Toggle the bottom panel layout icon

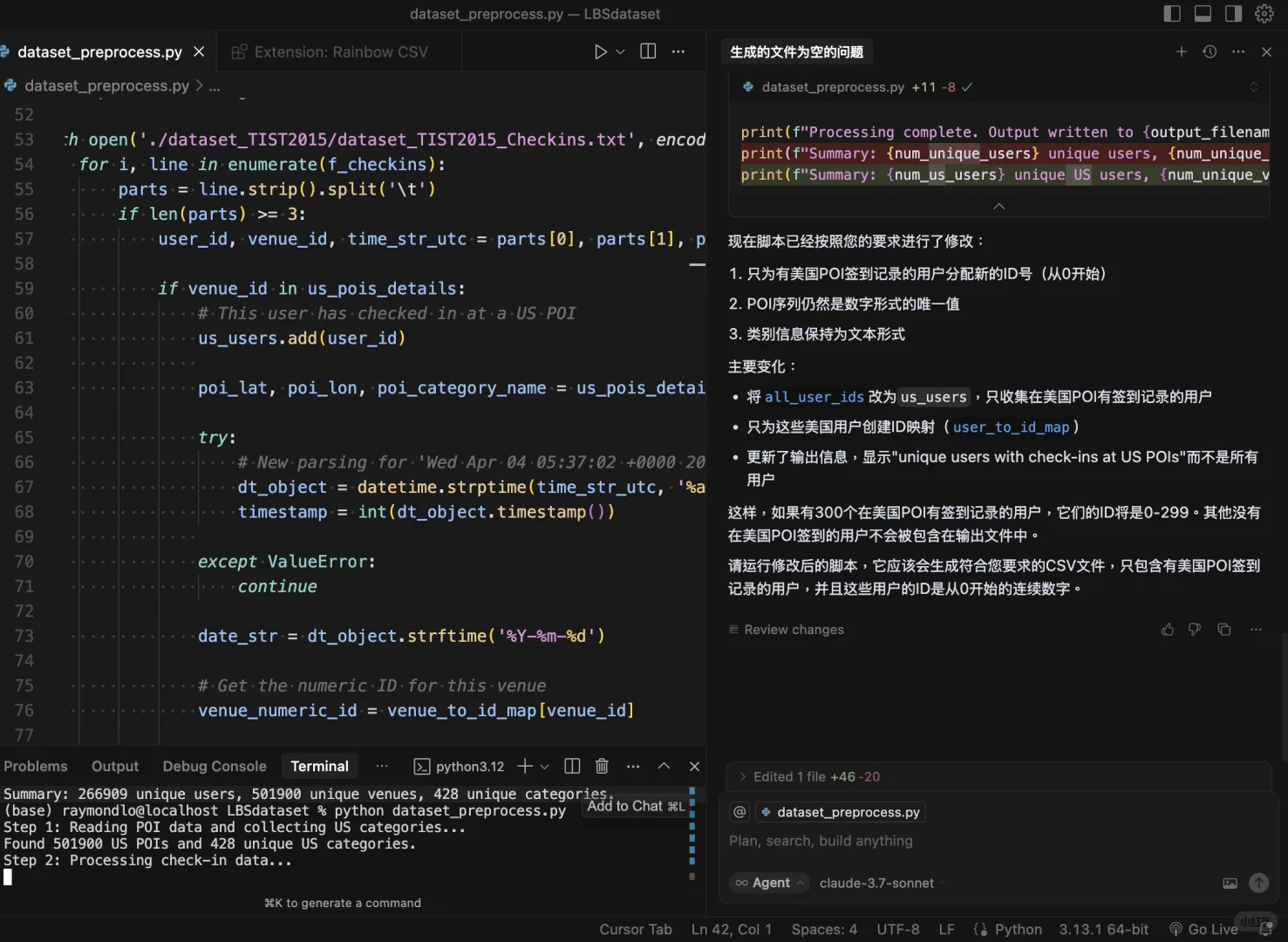(1203, 14)
